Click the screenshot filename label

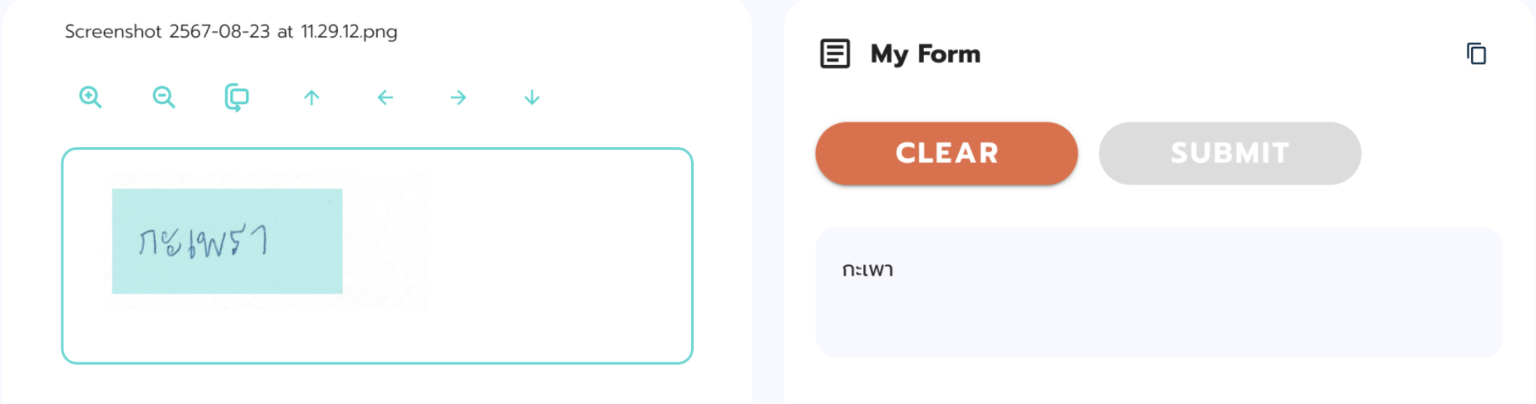pyautogui.click(x=231, y=32)
